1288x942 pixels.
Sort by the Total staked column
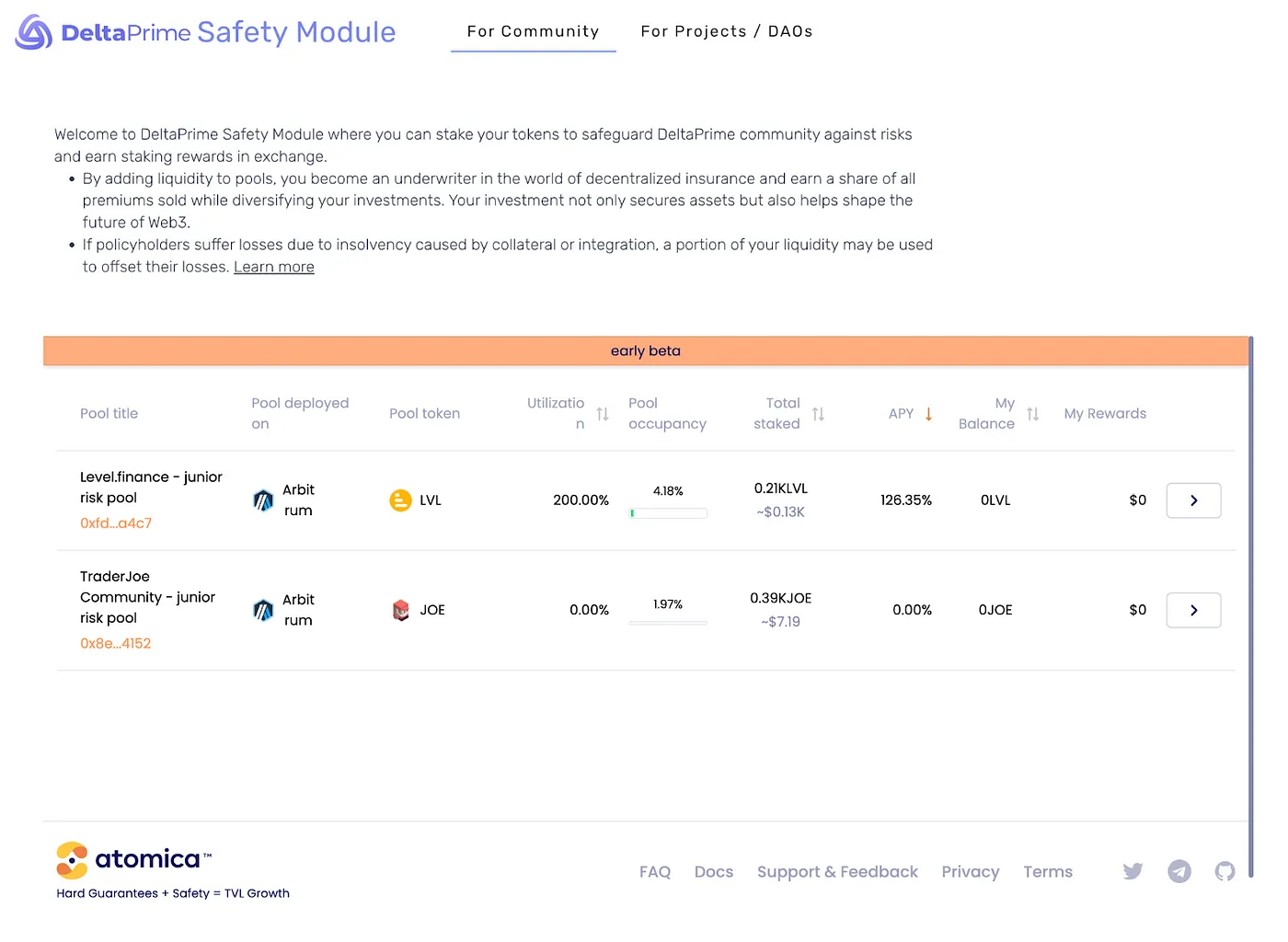tap(819, 414)
